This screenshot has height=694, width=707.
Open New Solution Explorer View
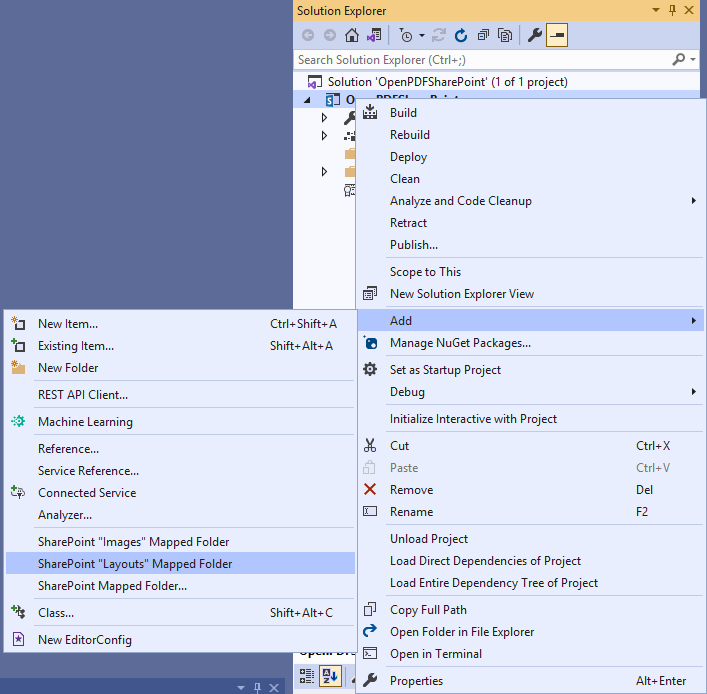[530, 294]
